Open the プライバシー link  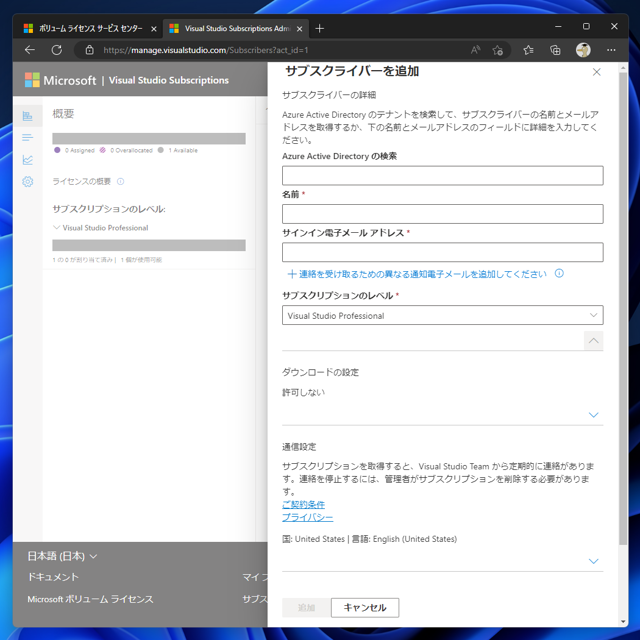(x=307, y=518)
